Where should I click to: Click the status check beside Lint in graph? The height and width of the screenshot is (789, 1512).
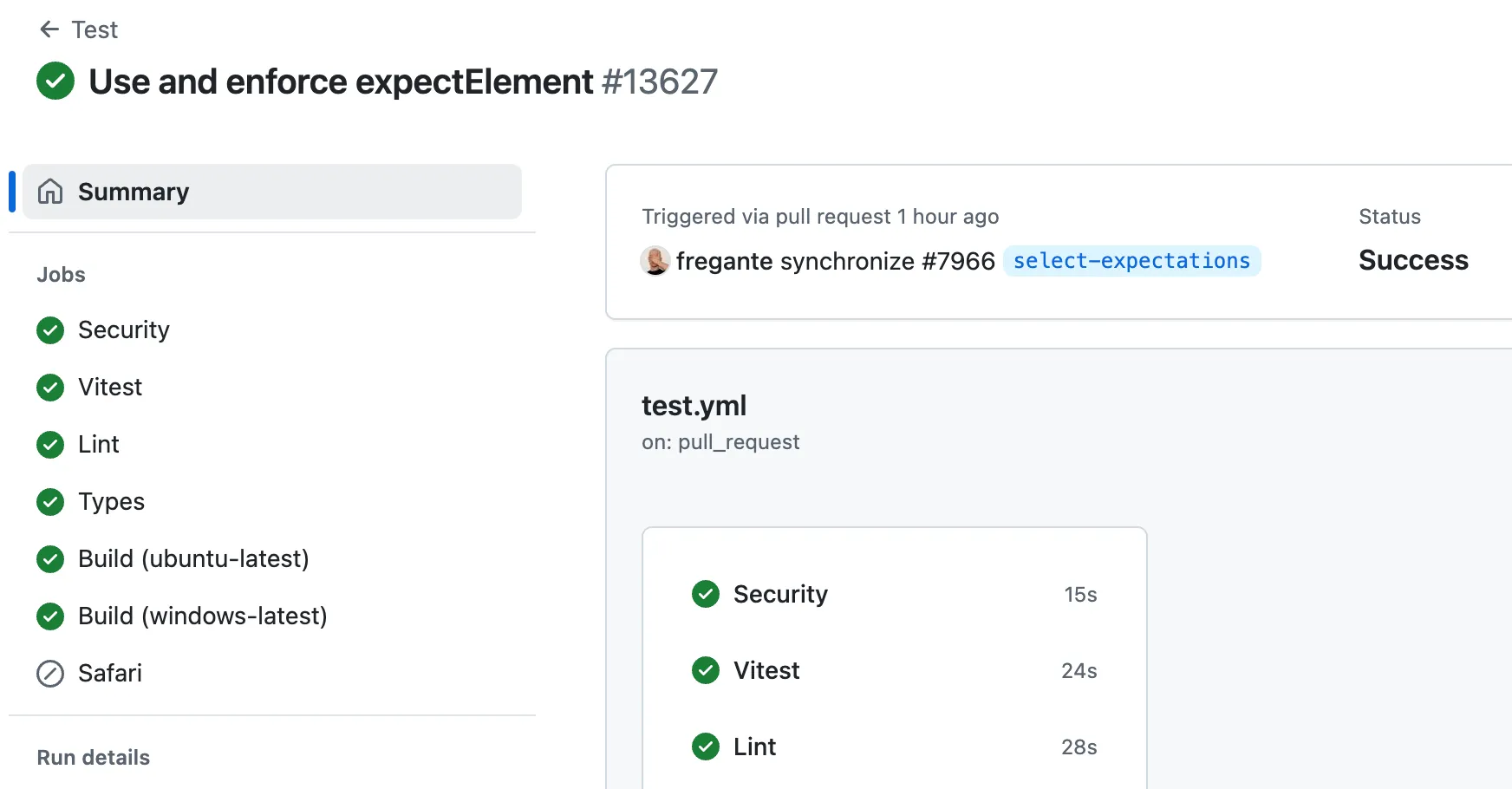pos(706,747)
